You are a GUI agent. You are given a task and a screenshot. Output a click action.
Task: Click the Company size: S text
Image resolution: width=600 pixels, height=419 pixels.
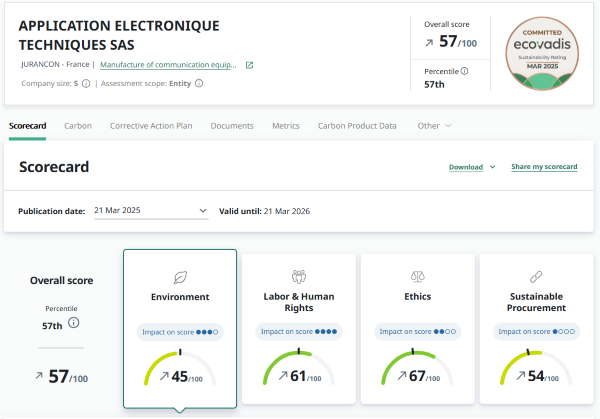[x=50, y=83]
